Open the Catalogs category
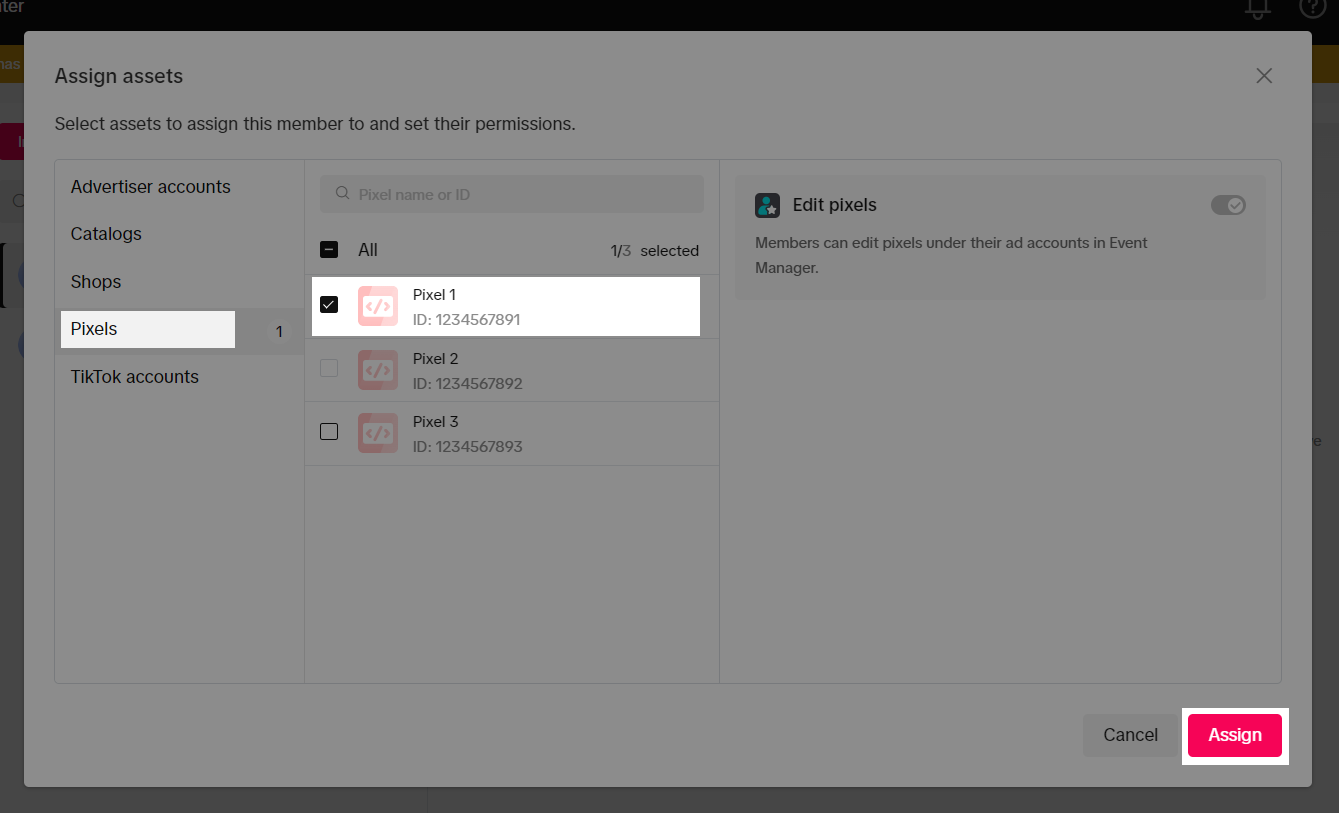Viewport: 1339px width, 813px height. coord(106,234)
